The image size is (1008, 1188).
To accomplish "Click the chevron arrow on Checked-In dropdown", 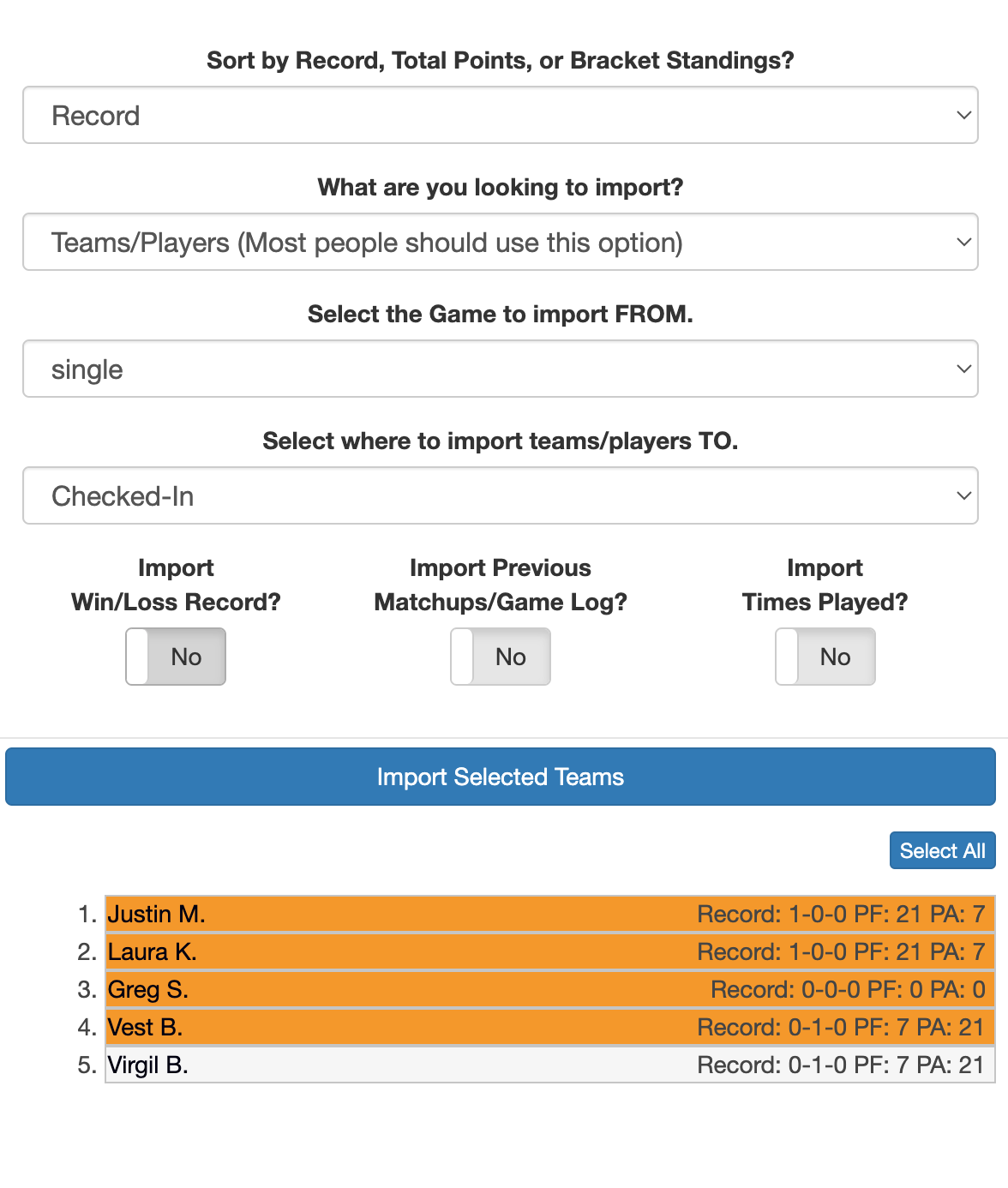I will (963, 495).
